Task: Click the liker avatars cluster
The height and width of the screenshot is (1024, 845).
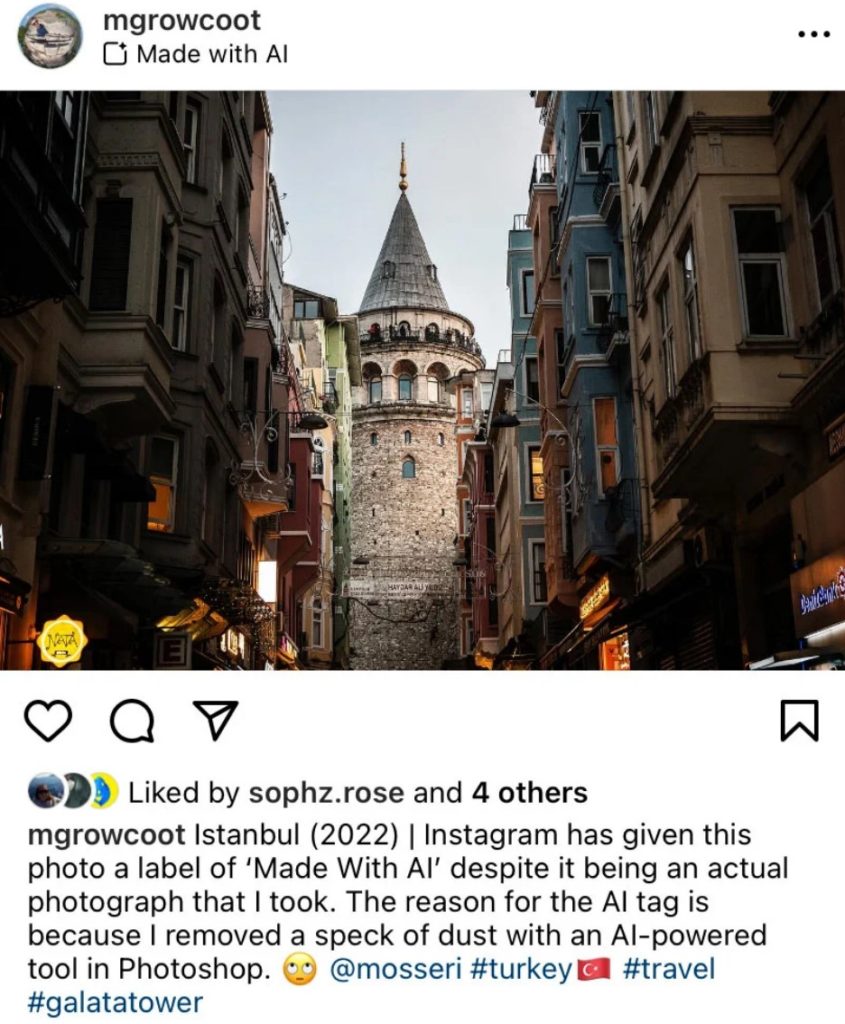Action: point(72,791)
